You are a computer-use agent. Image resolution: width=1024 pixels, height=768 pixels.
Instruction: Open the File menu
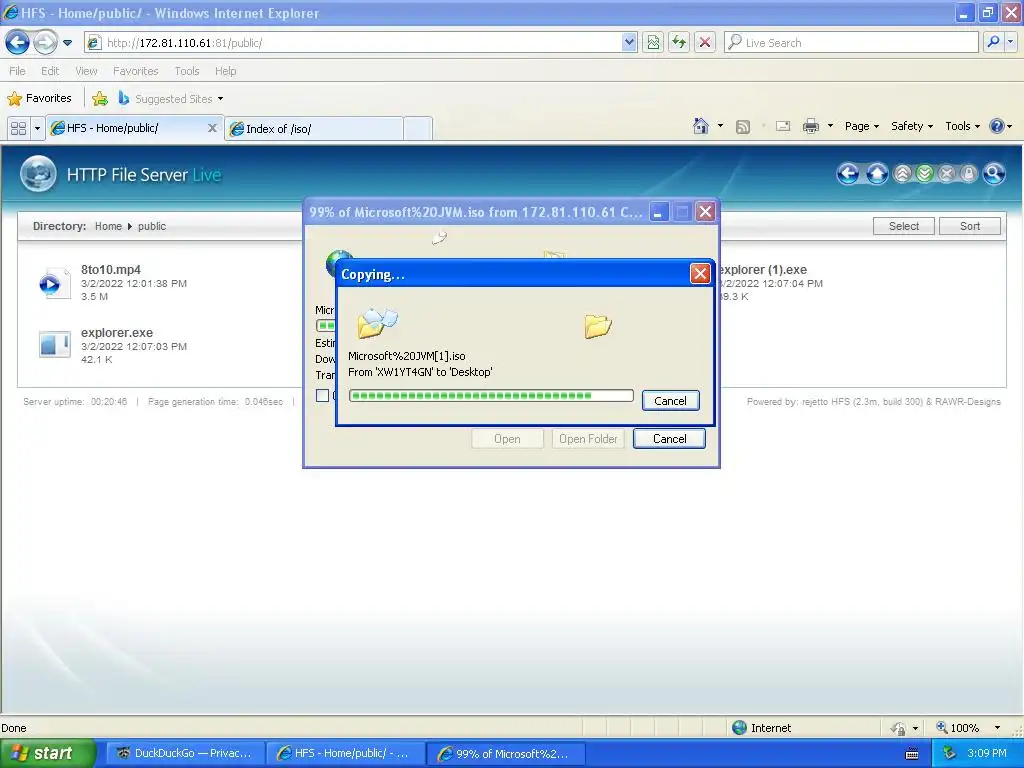tap(18, 71)
